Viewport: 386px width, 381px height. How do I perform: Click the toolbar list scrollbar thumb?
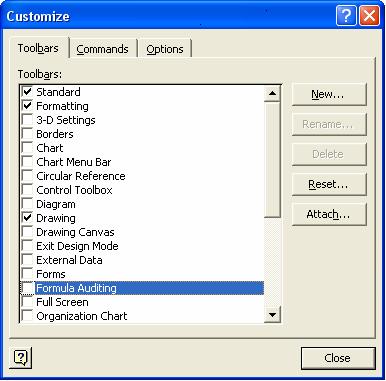272,160
